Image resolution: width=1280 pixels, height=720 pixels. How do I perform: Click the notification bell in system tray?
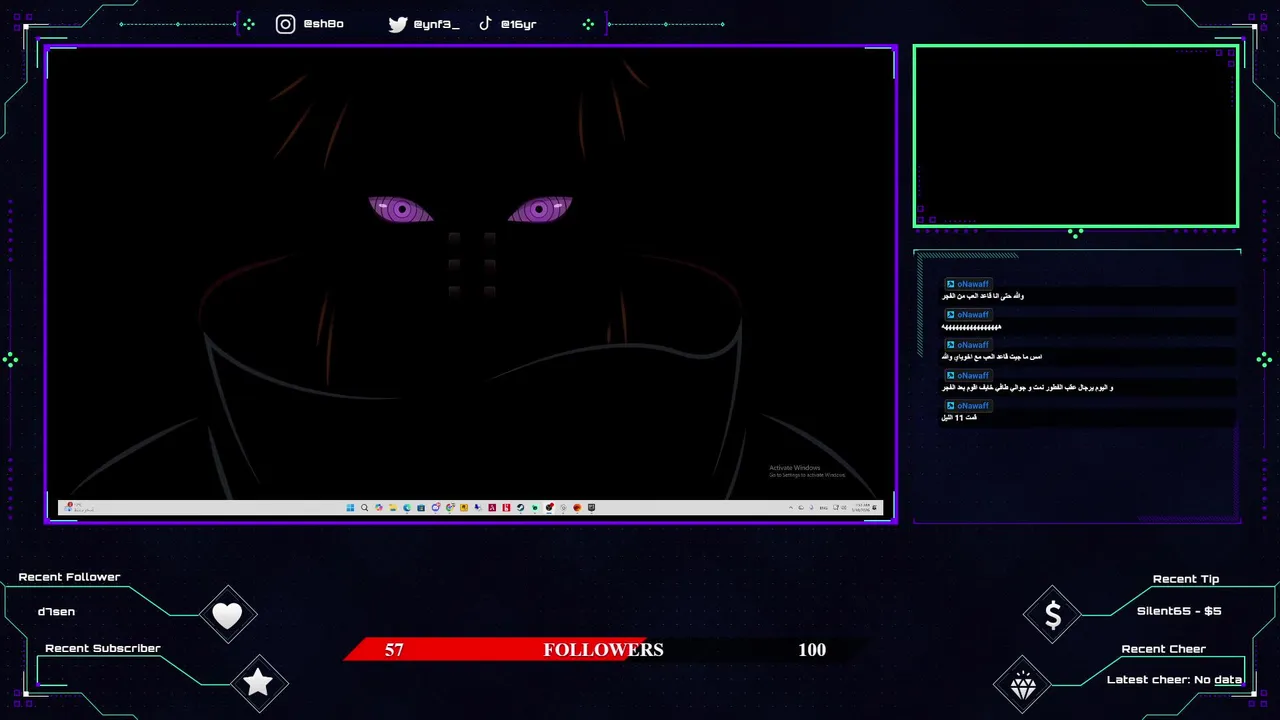875,508
